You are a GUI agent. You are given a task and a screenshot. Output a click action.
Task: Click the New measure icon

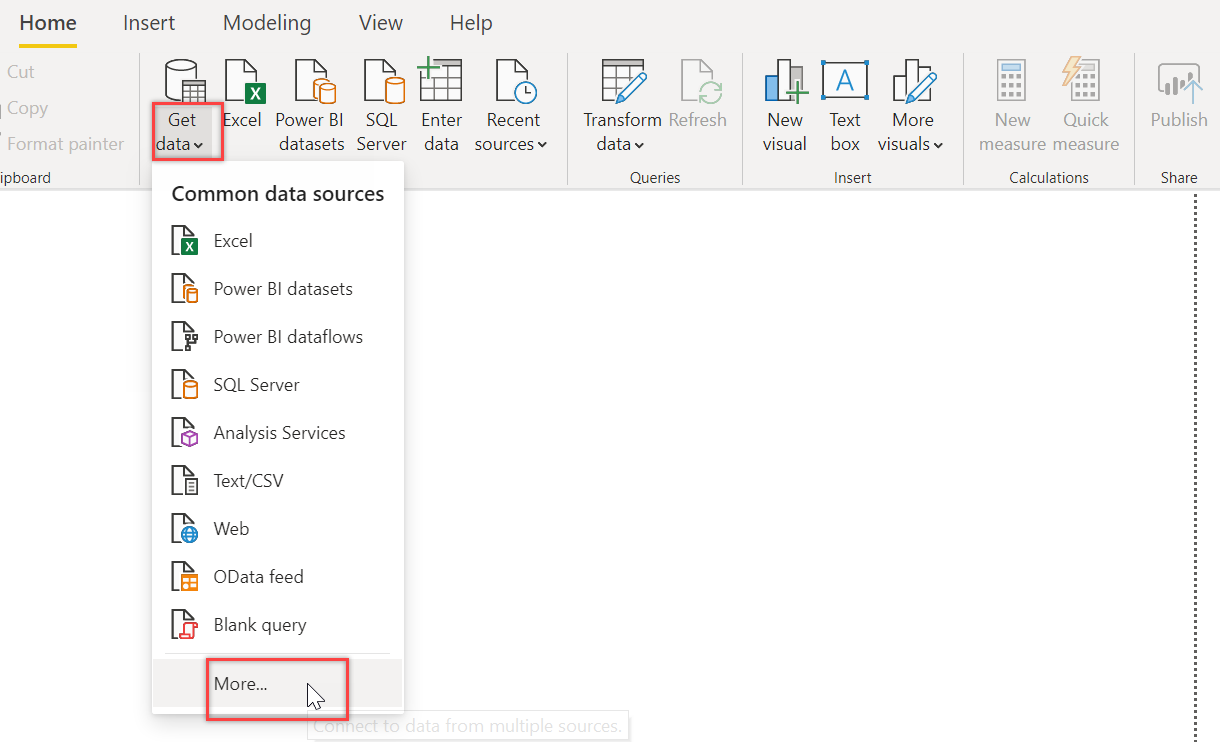click(x=1012, y=81)
